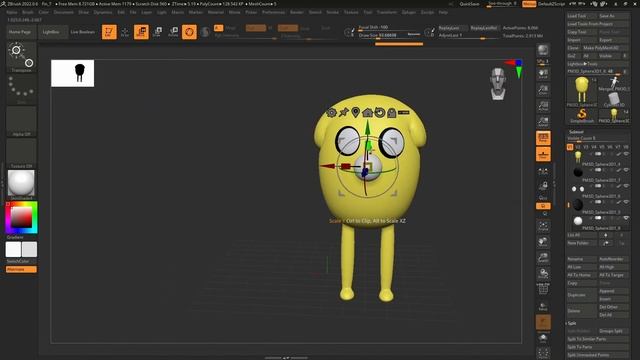640x360 pixels.
Task: Open Texture Off selector
Action: (21, 153)
